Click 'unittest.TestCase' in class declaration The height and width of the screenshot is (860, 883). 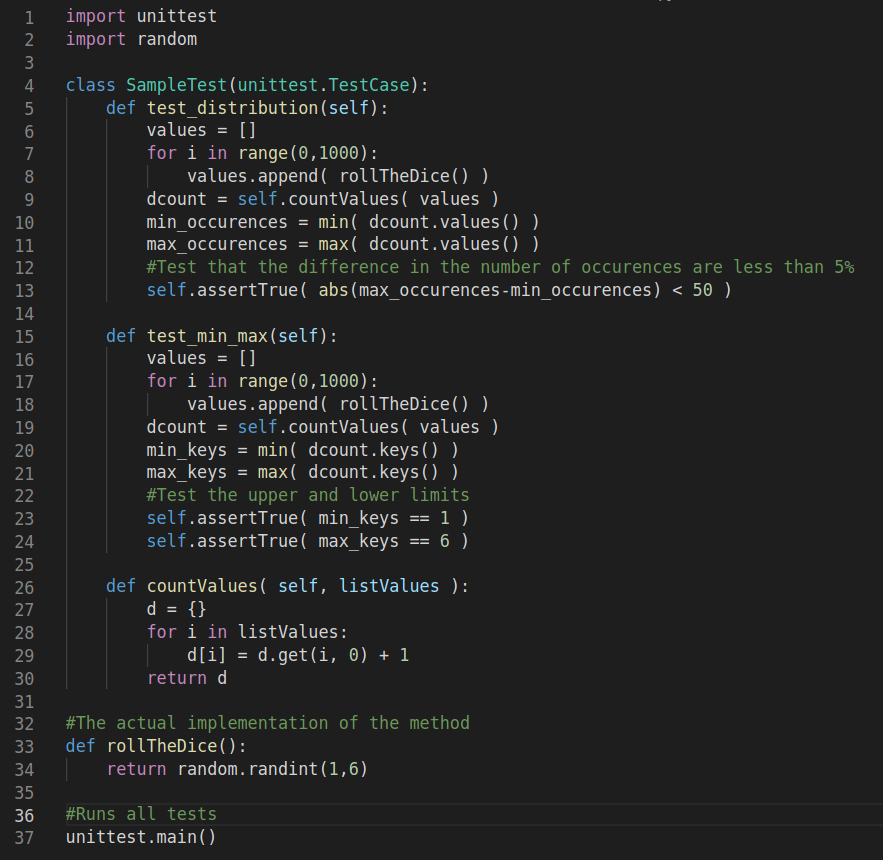(x=324, y=85)
